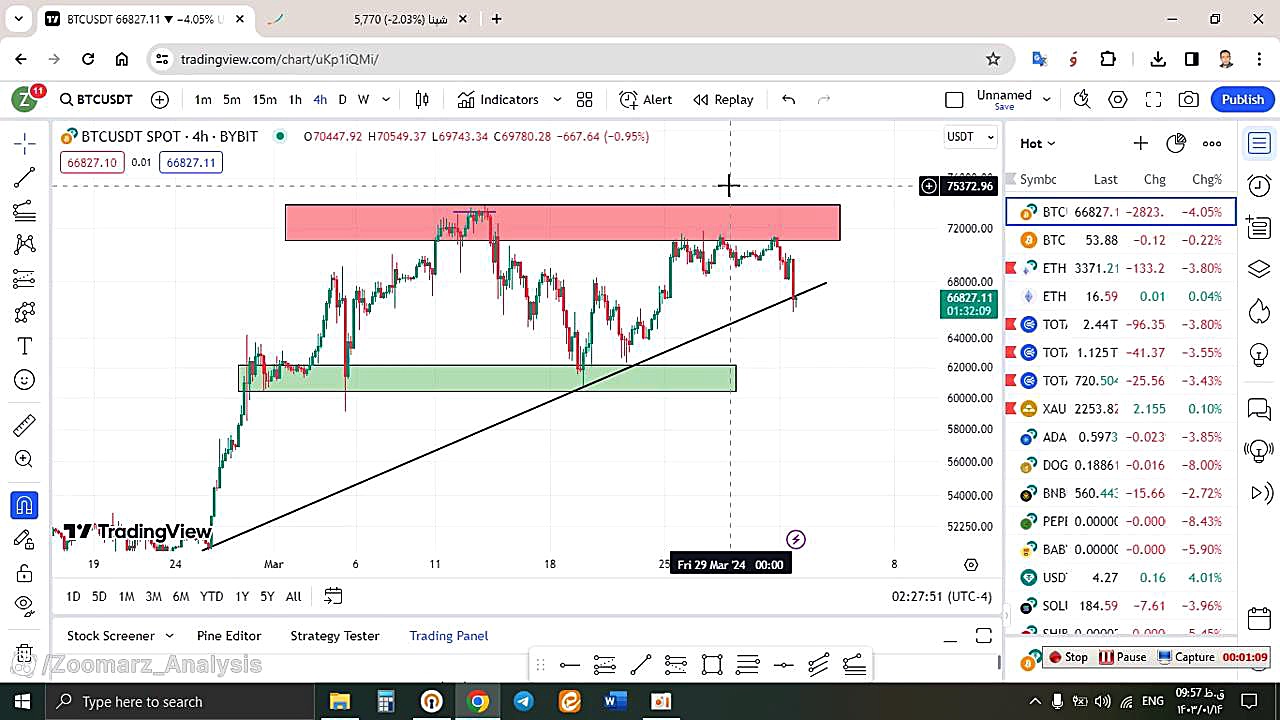
Task: Enter fullscreen chart mode
Action: [1153, 99]
